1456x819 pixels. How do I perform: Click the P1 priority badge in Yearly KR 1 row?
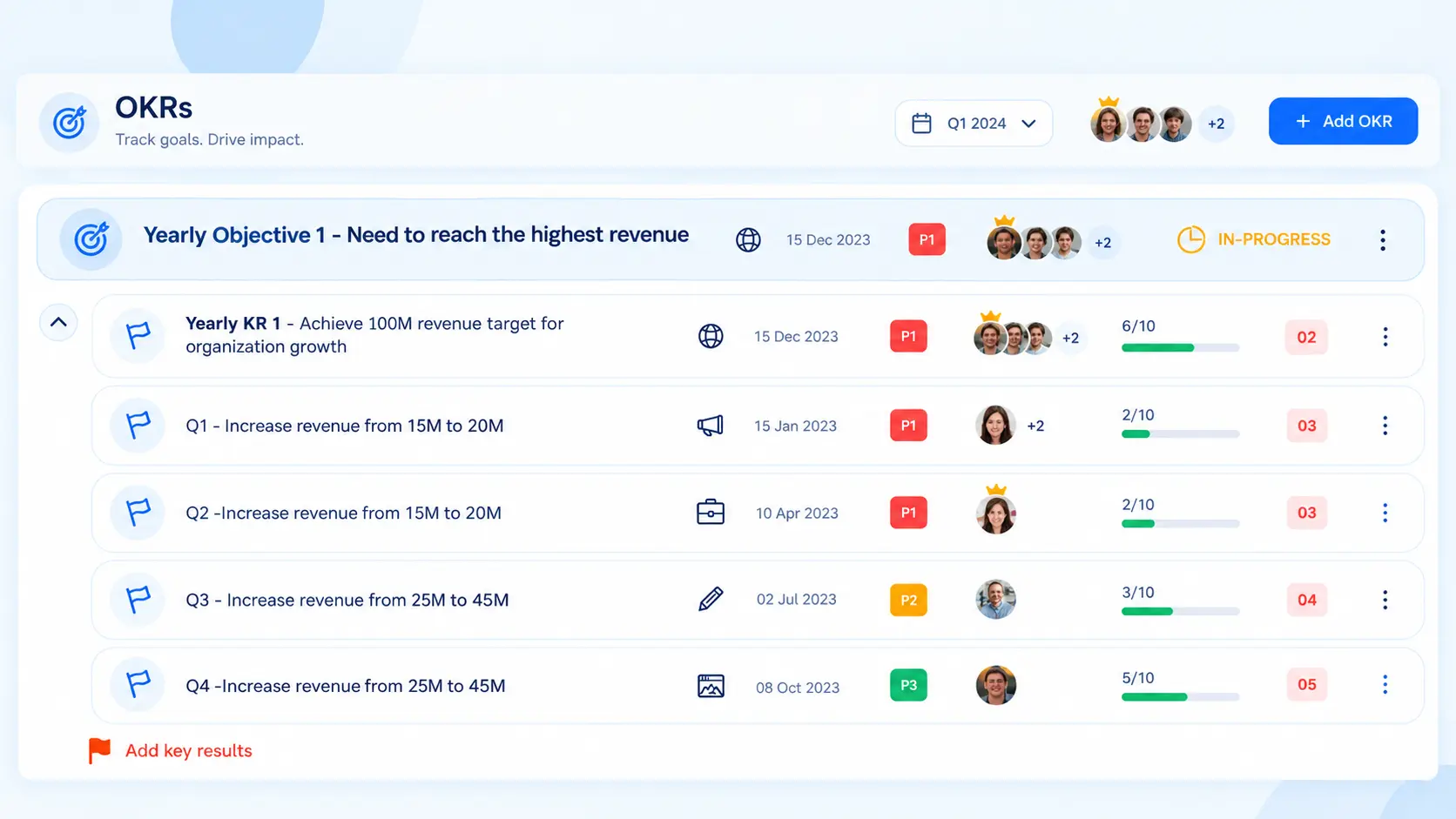point(908,336)
